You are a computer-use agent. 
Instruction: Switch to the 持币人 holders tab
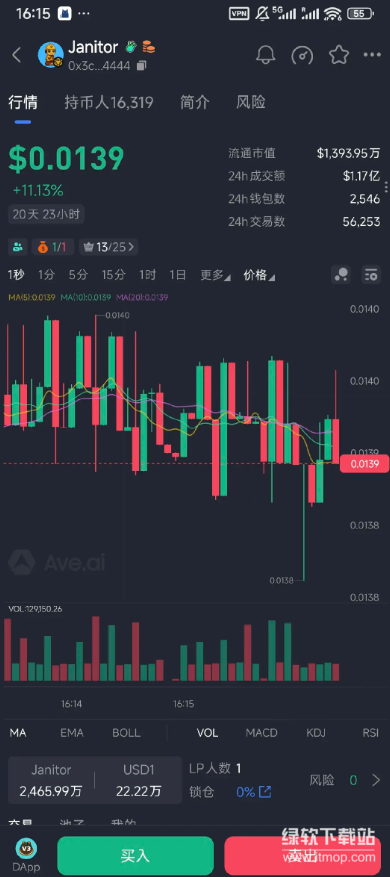(109, 102)
